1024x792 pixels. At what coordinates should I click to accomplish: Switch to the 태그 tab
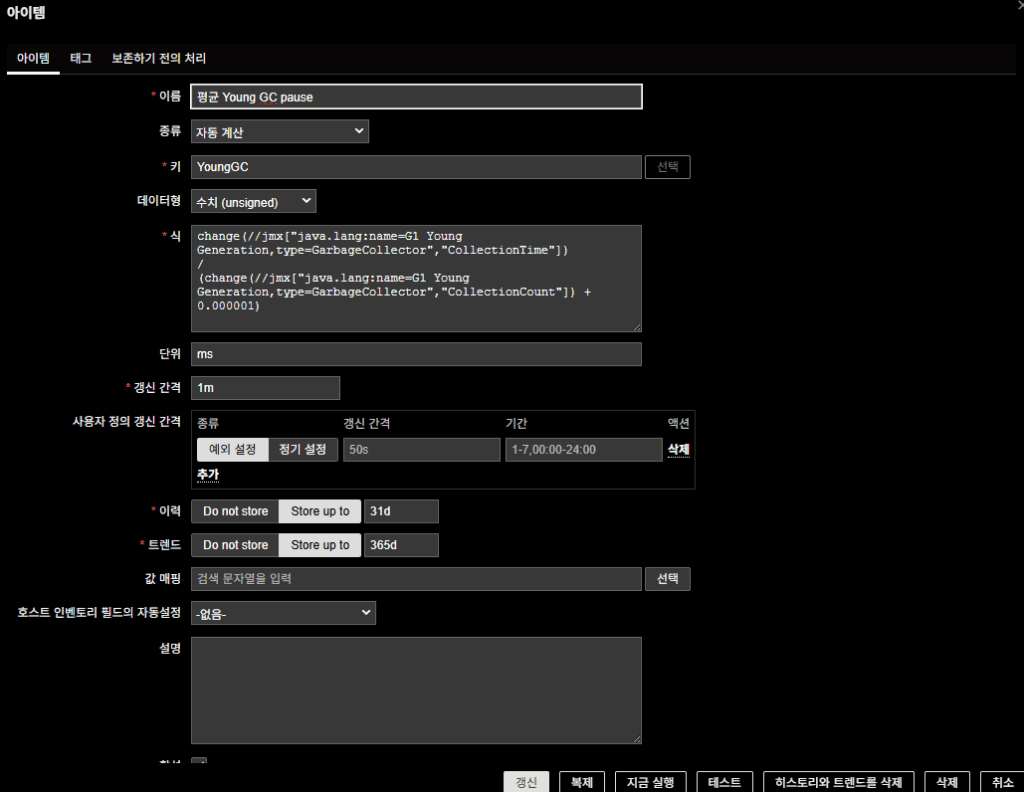(81, 59)
